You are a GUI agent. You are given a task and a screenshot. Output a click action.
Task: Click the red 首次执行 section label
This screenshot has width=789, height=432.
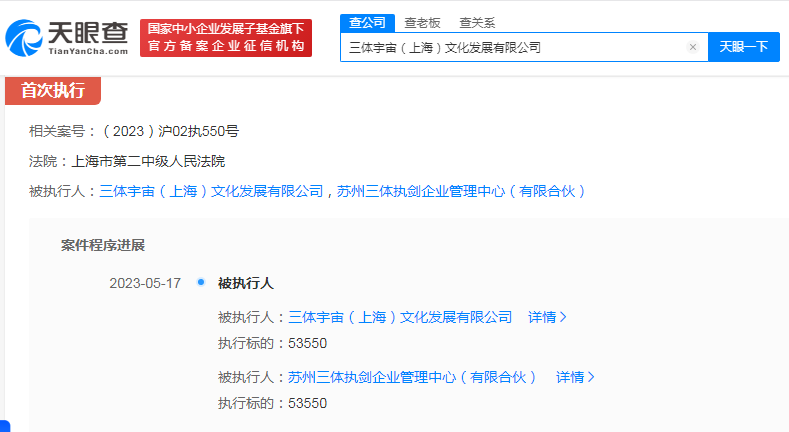[53, 90]
